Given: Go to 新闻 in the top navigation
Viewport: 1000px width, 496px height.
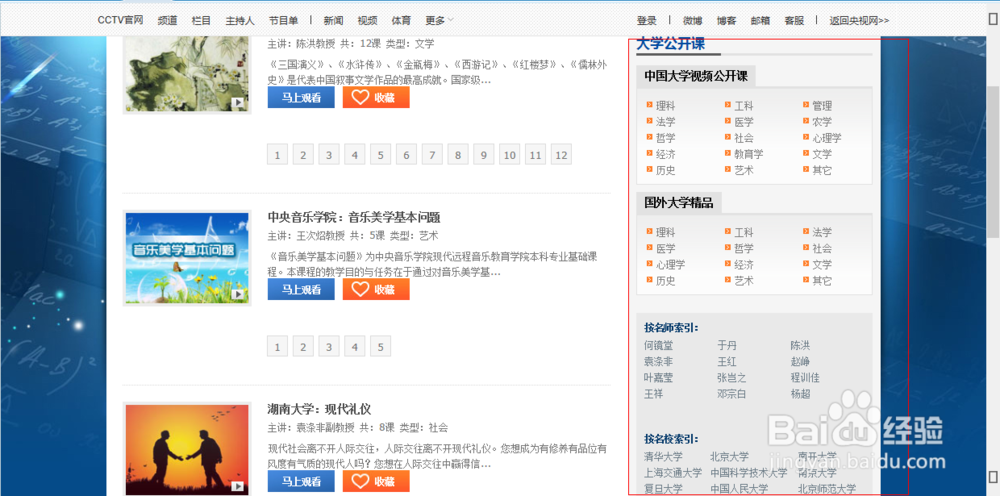Looking at the screenshot, I should 333,20.
